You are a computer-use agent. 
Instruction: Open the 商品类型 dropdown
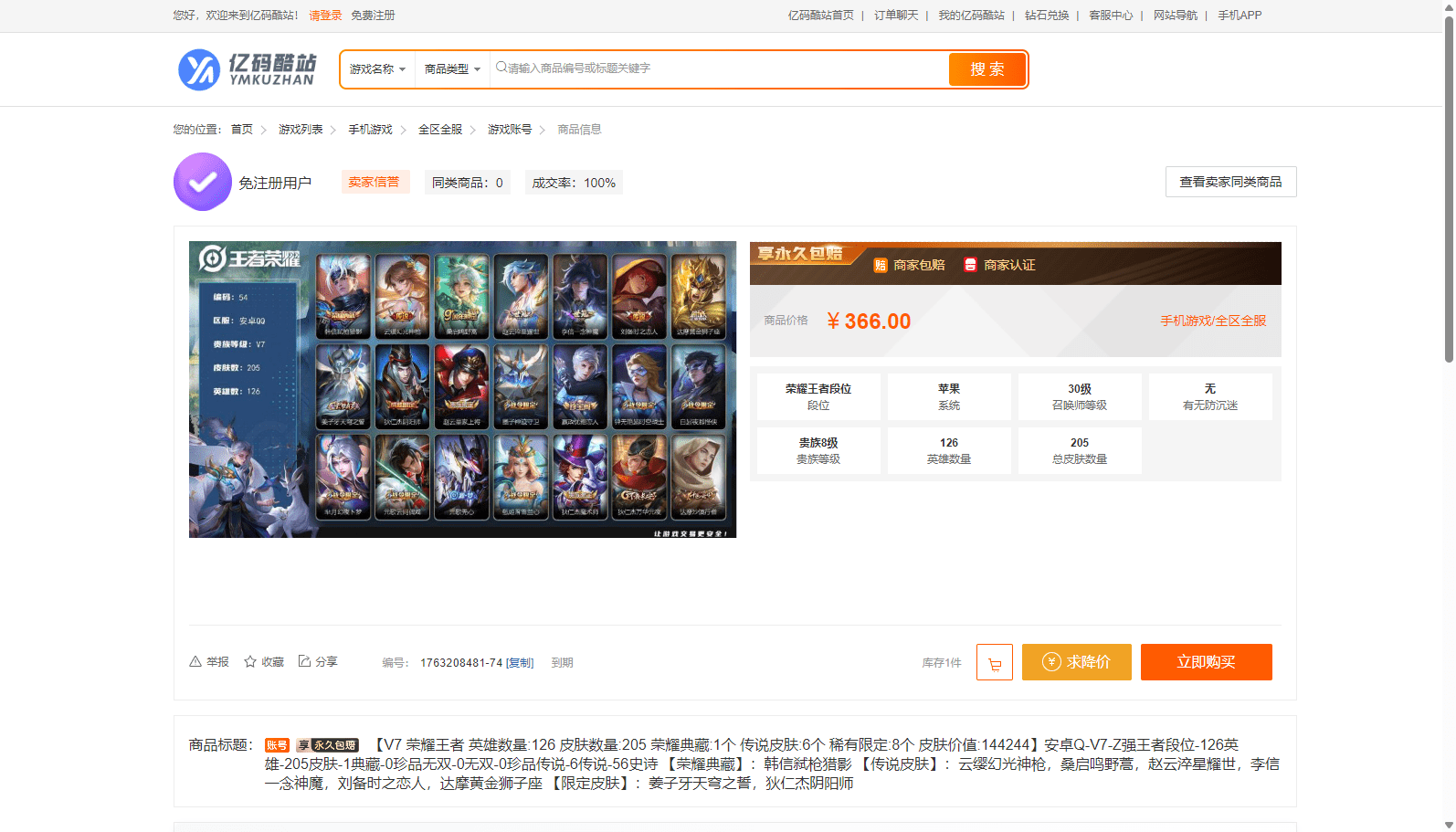tap(452, 69)
